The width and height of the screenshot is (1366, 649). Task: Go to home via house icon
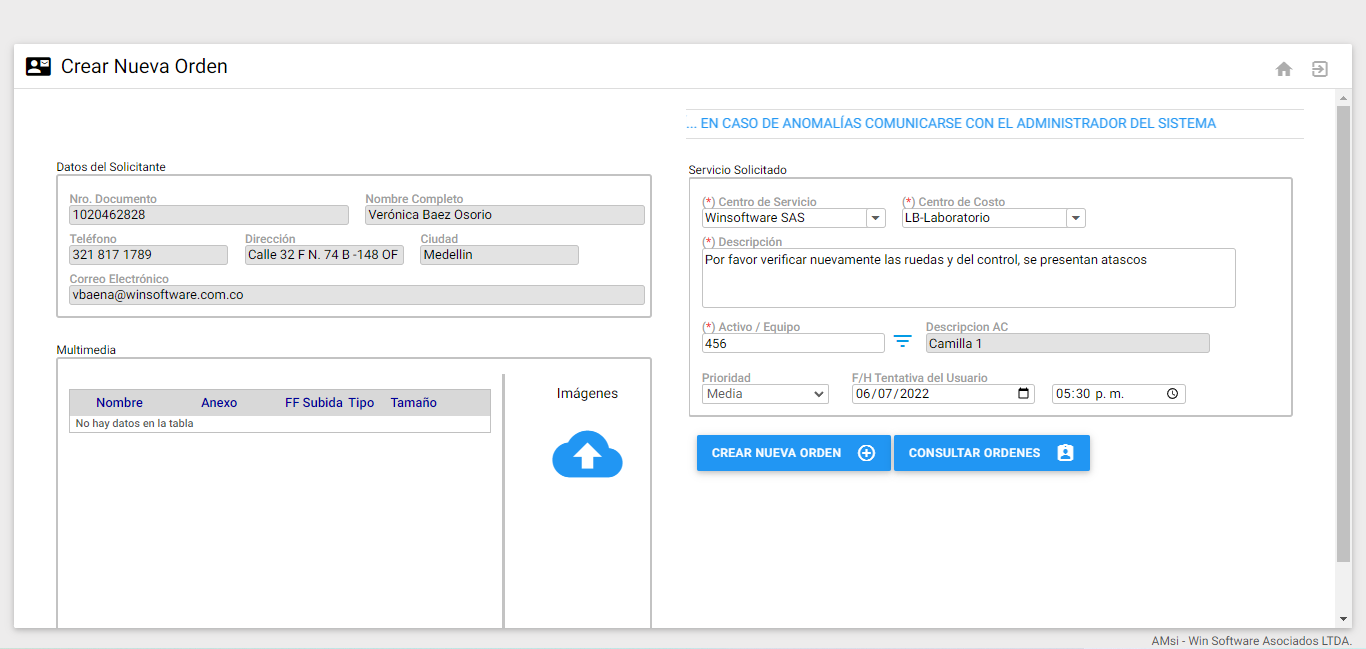[x=1284, y=69]
